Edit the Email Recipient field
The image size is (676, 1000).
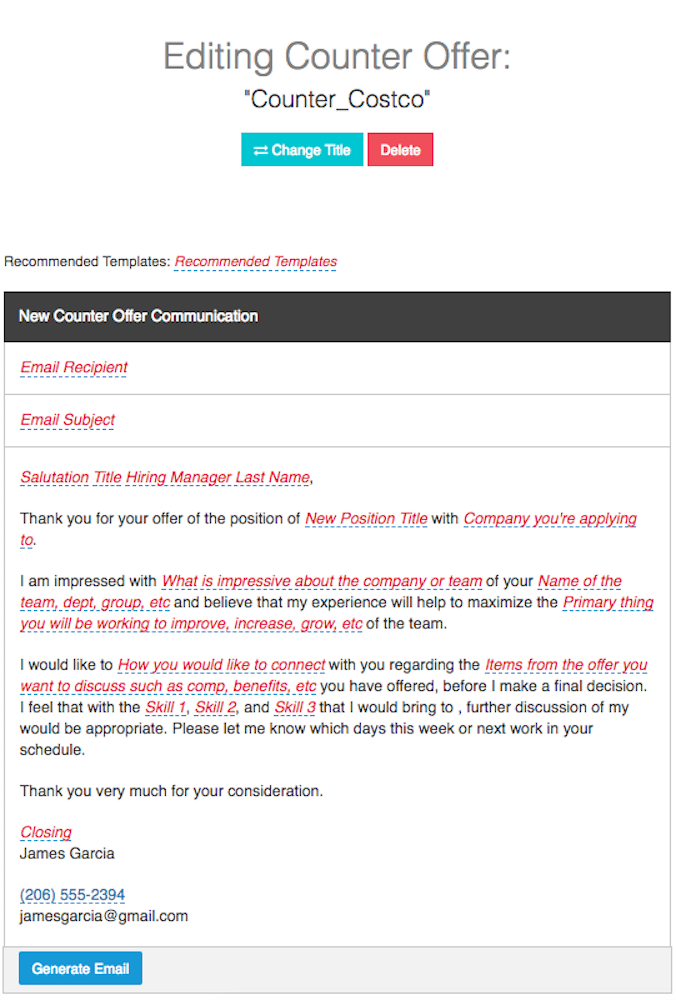(74, 368)
